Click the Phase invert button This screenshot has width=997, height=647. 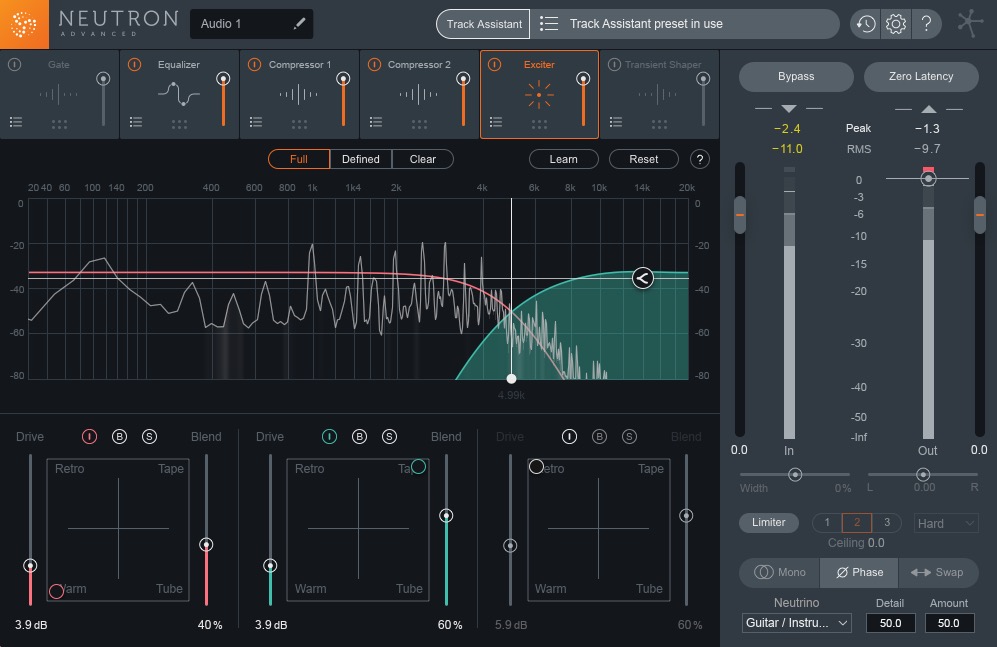point(859,572)
